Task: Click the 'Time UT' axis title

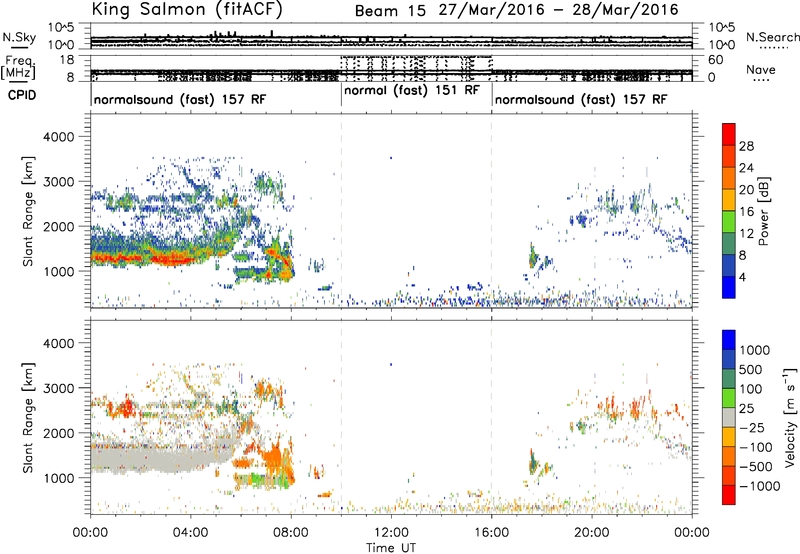Action: [391, 548]
